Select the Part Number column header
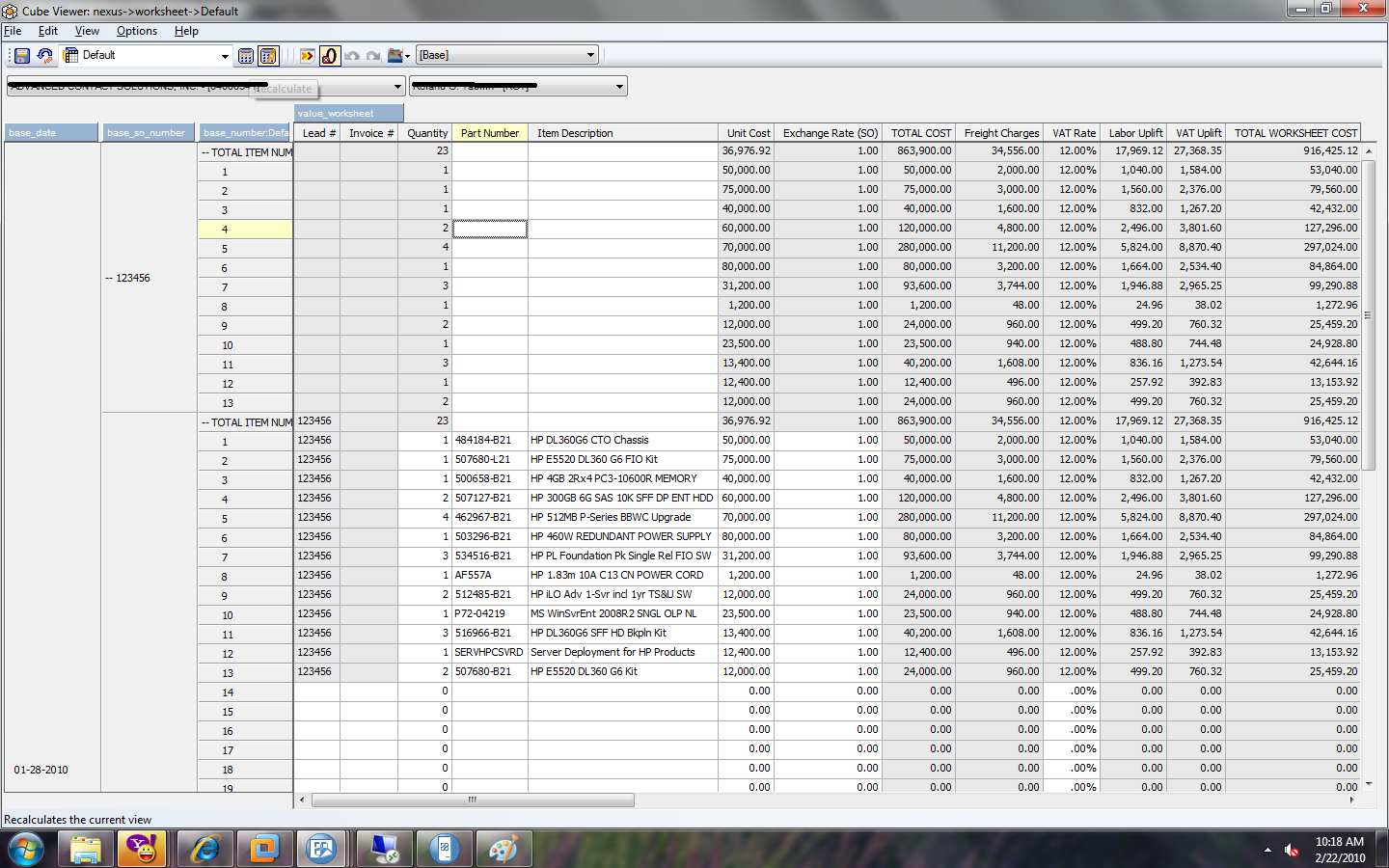 pos(490,133)
